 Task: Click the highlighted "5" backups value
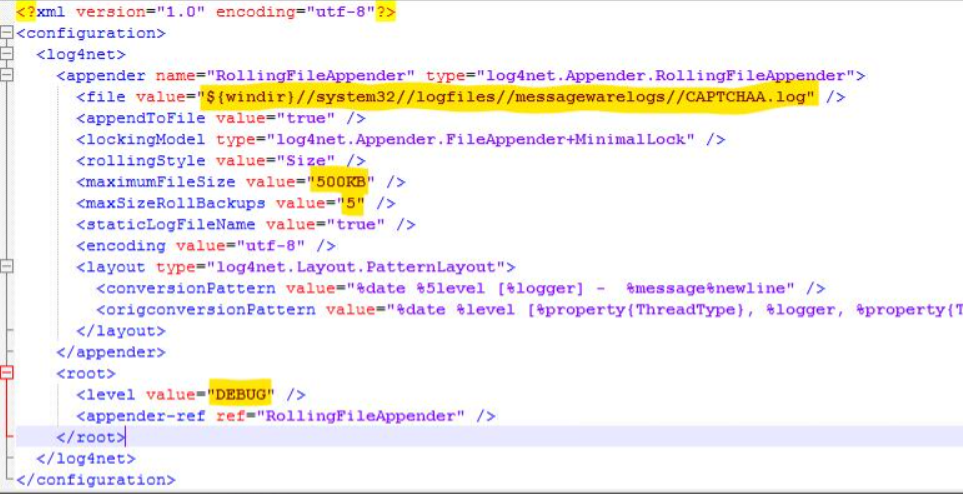[351, 203]
